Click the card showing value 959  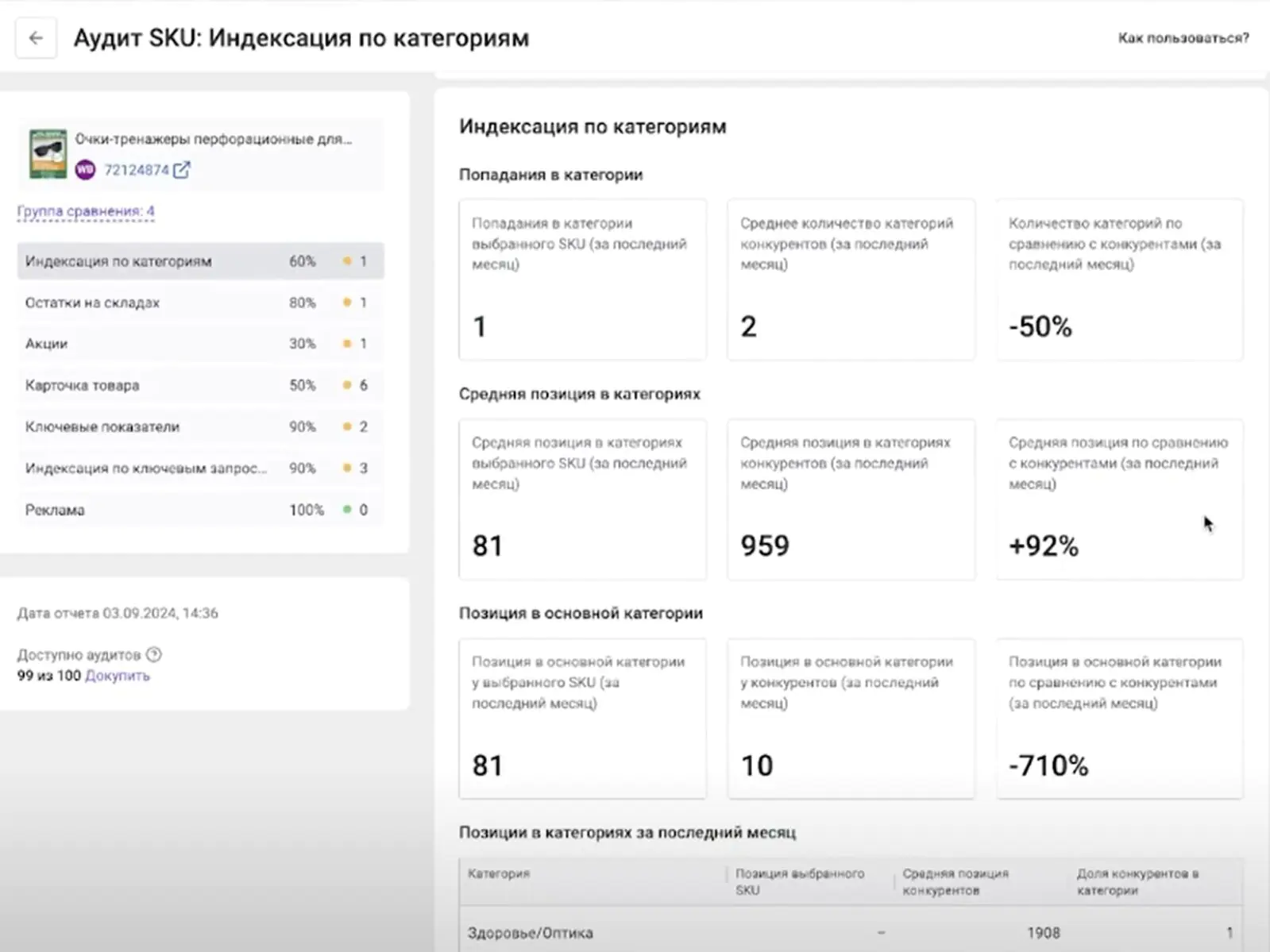pos(851,499)
